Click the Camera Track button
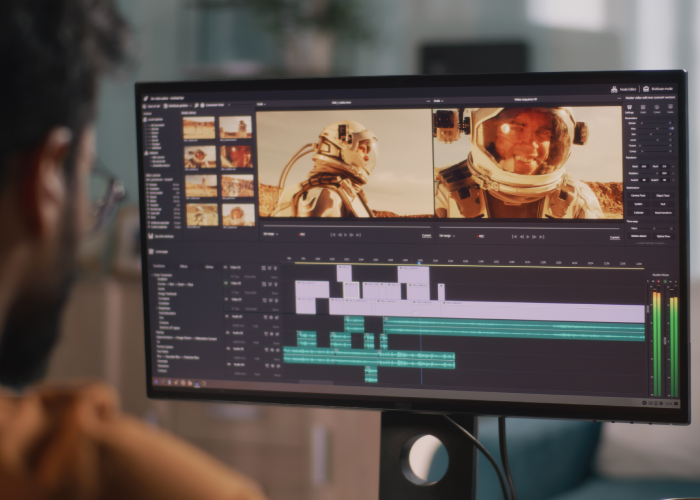This screenshot has width=700, height=500. (638, 196)
